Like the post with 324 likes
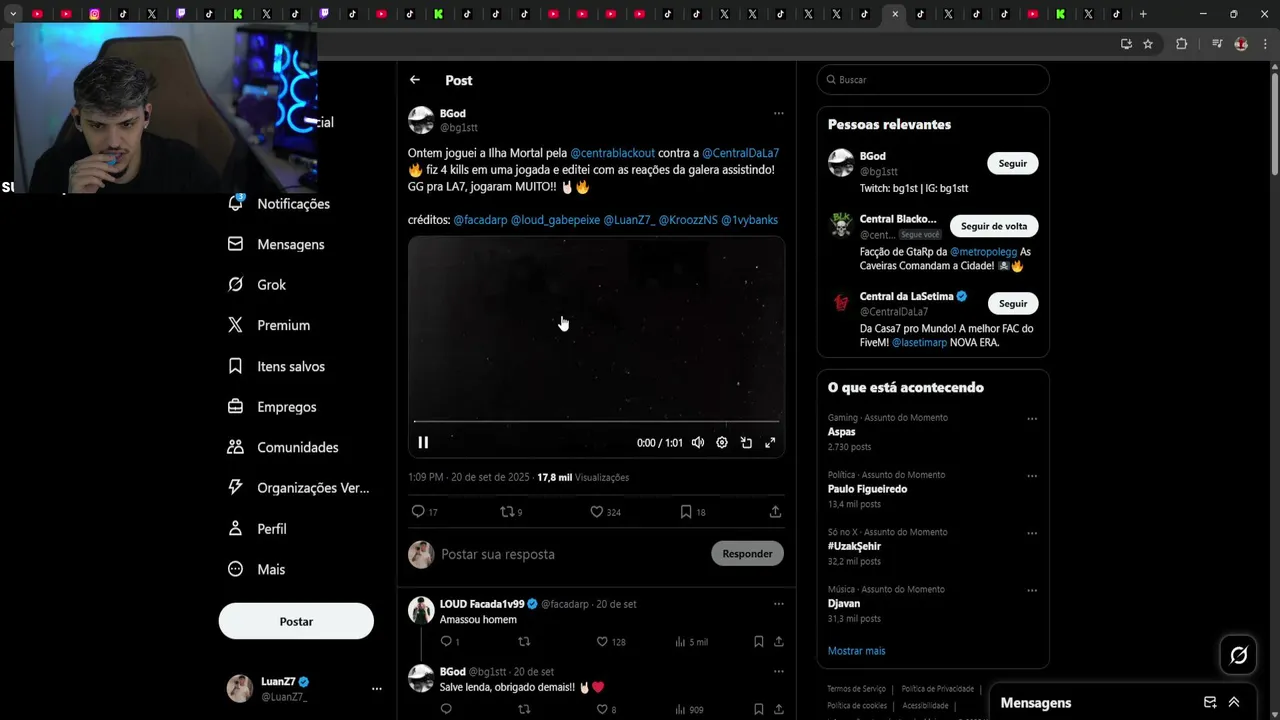The image size is (1280, 720). click(605, 511)
